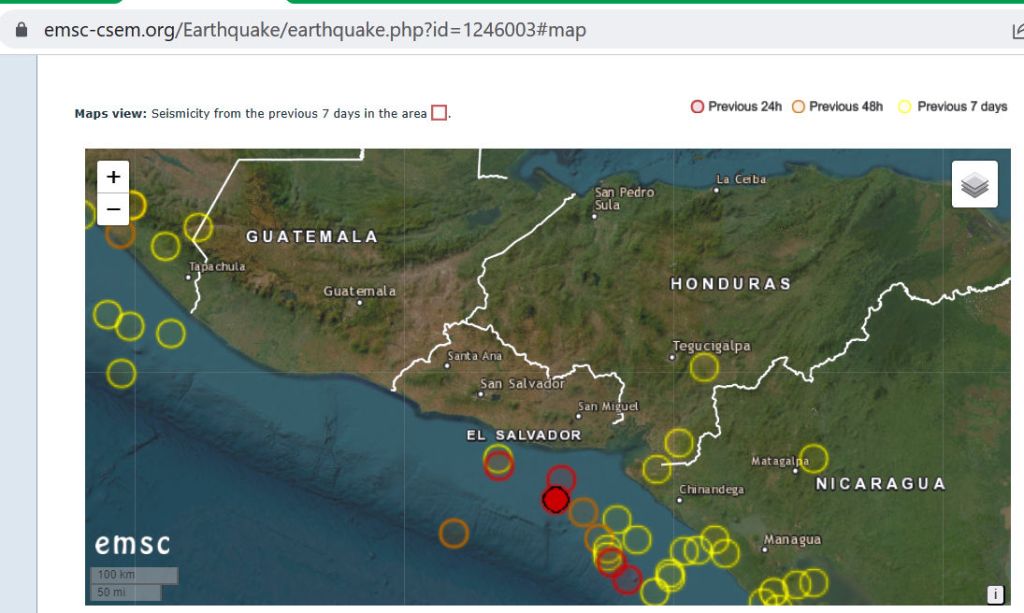Click the red circle just above epicenter

561,479
